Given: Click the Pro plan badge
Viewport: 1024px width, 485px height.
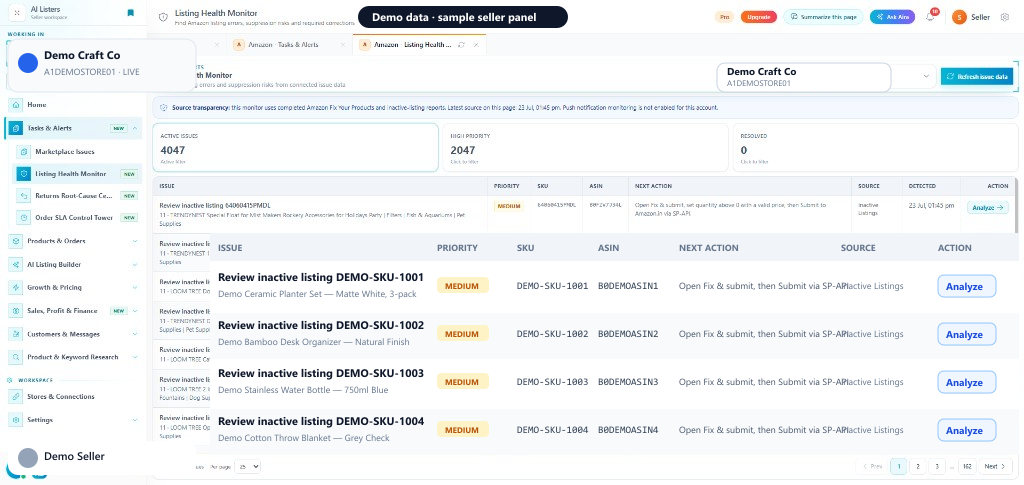Looking at the screenshot, I should click(724, 17).
